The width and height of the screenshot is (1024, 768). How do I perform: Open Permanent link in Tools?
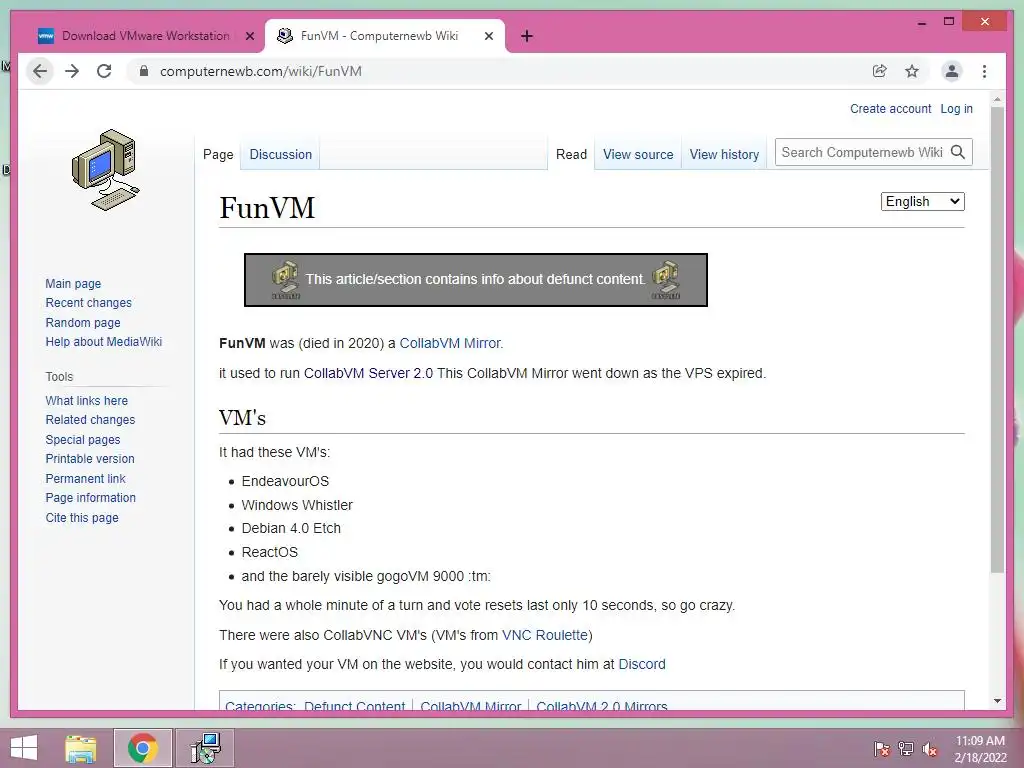[85, 479]
